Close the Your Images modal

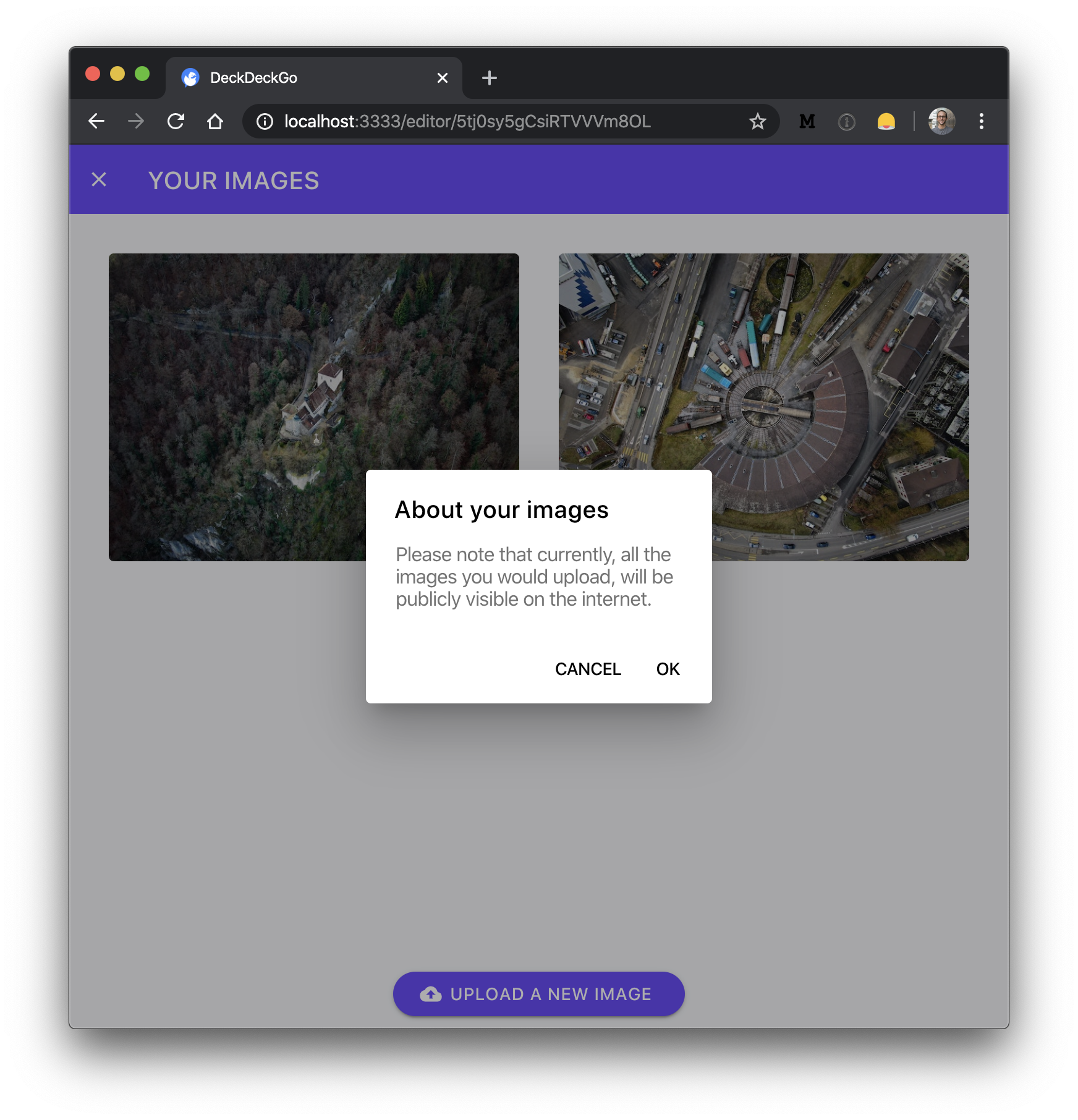click(x=99, y=180)
